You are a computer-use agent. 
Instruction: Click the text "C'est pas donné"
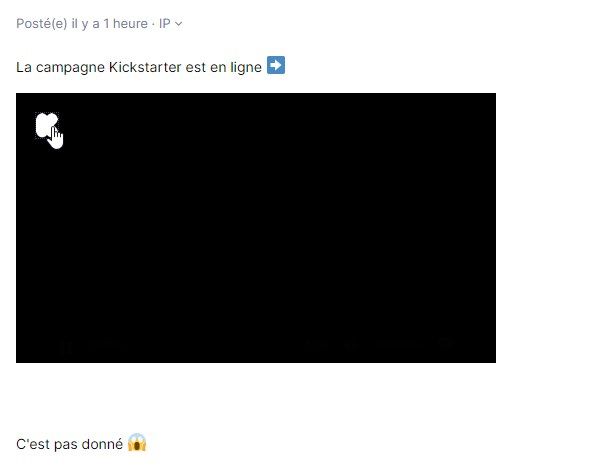click(69, 444)
